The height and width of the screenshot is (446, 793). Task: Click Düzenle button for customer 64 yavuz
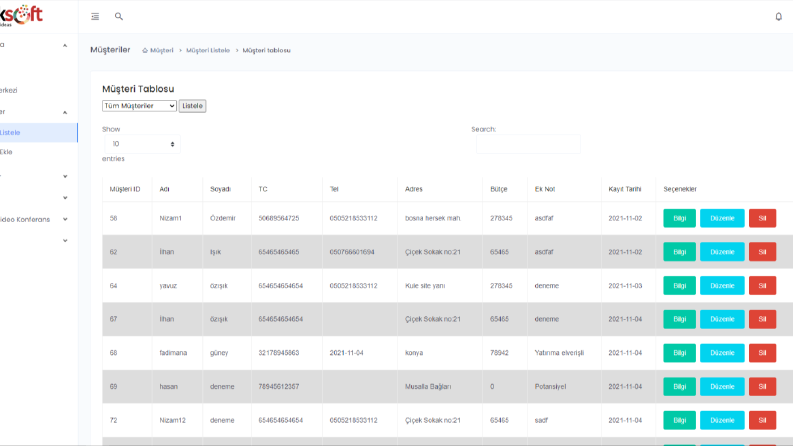pyautogui.click(x=722, y=286)
